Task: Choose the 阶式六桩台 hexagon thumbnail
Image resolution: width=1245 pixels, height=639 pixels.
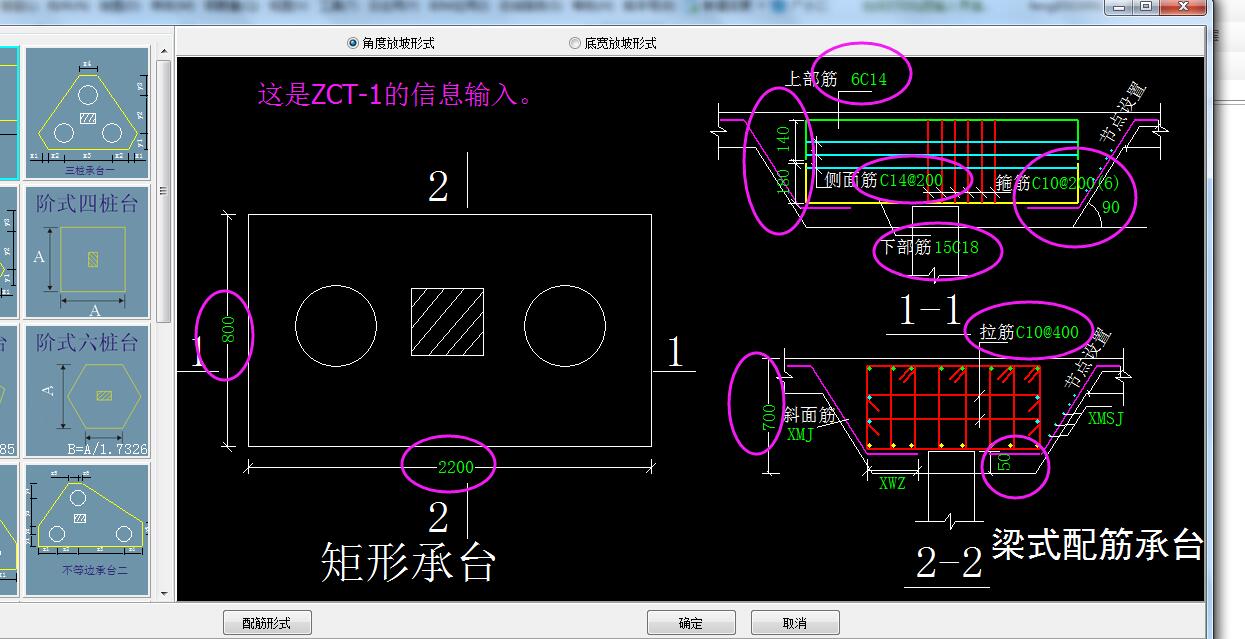Action: 87,390
